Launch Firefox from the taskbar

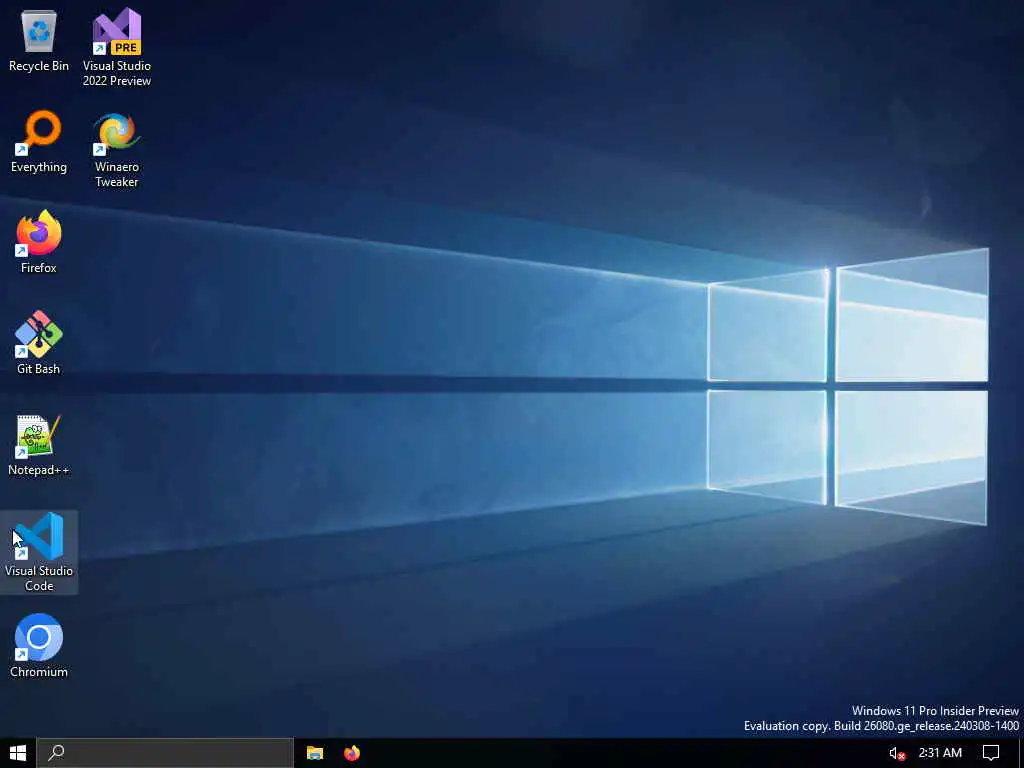coord(352,753)
